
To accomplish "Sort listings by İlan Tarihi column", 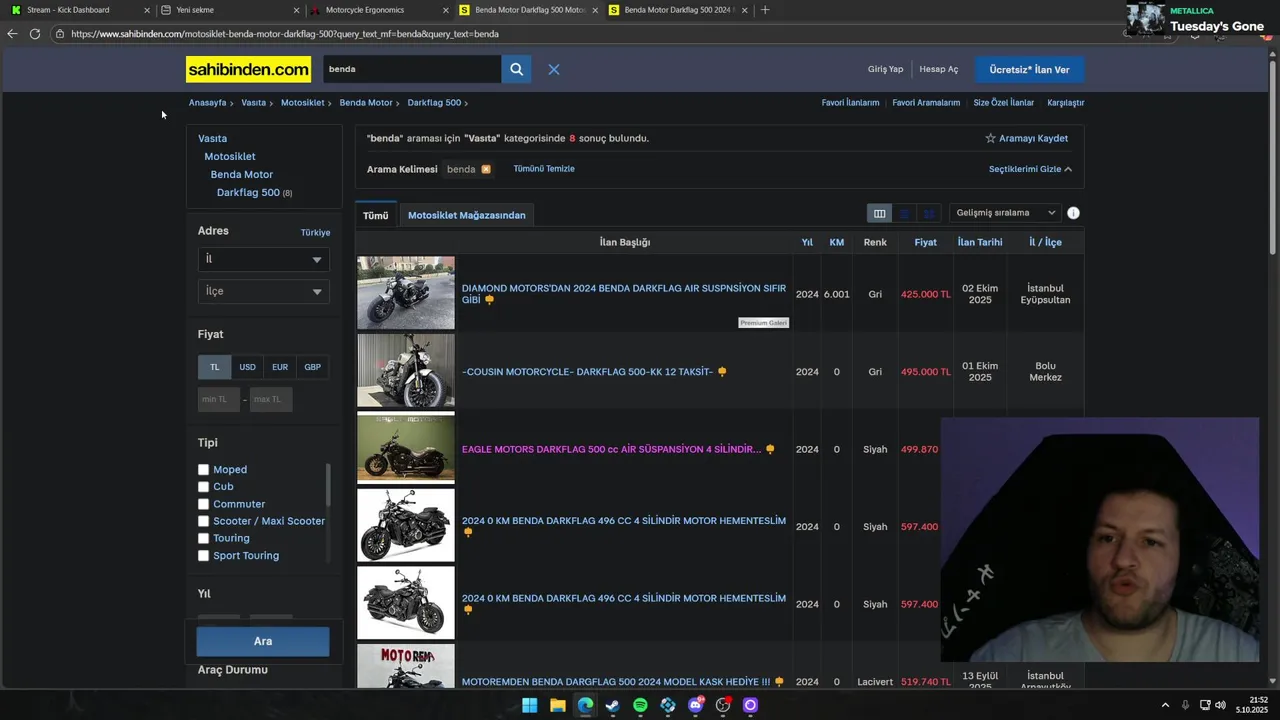I will 980,242.
